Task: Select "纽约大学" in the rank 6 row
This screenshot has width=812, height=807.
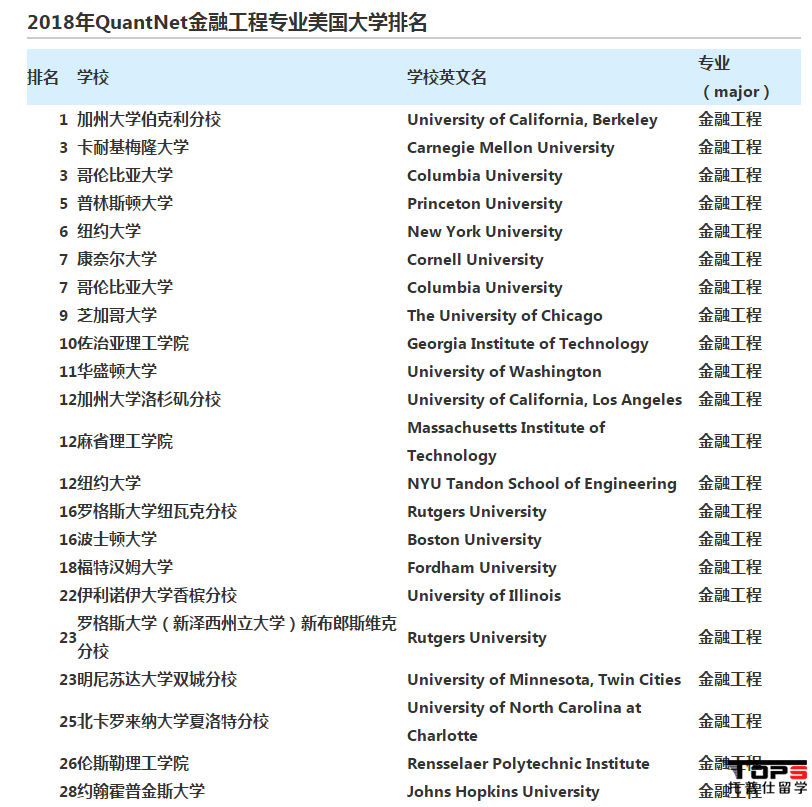Action: pyautogui.click(x=109, y=232)
